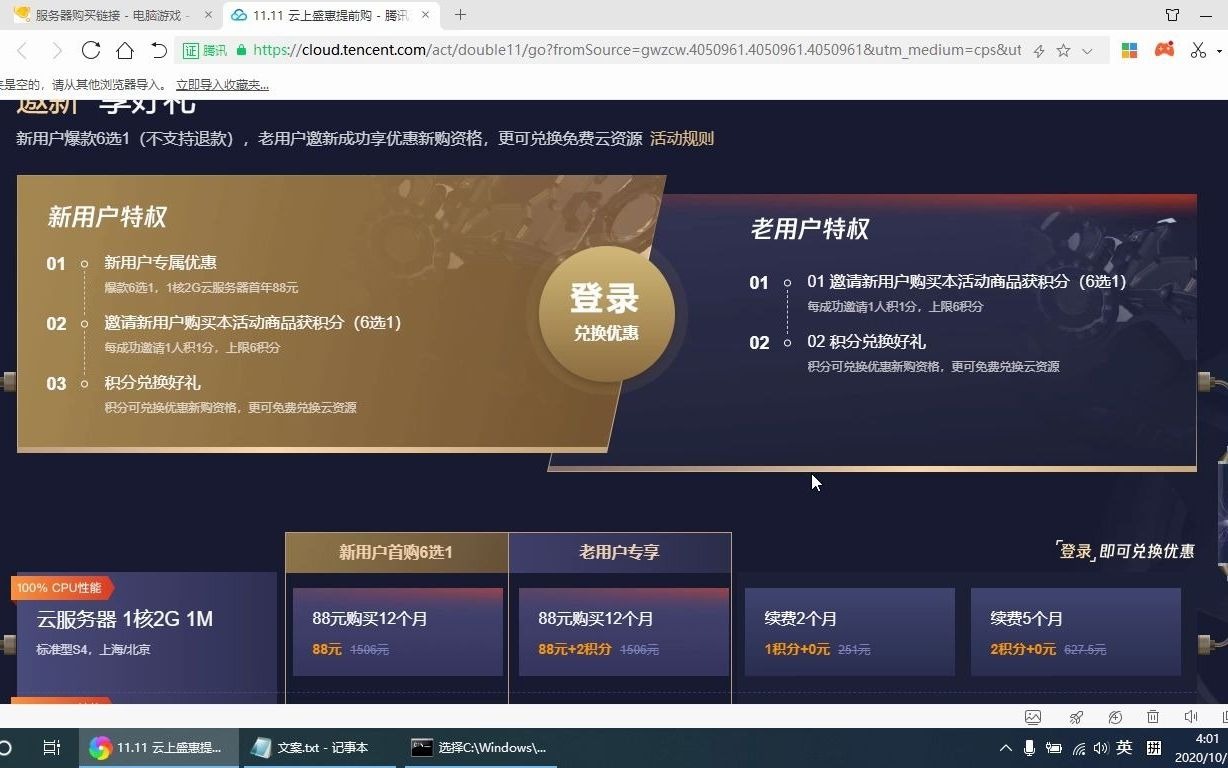Click the home icon in browser toolbar
The width and height of the screenshot is (1228, 768).
point(124,50)
